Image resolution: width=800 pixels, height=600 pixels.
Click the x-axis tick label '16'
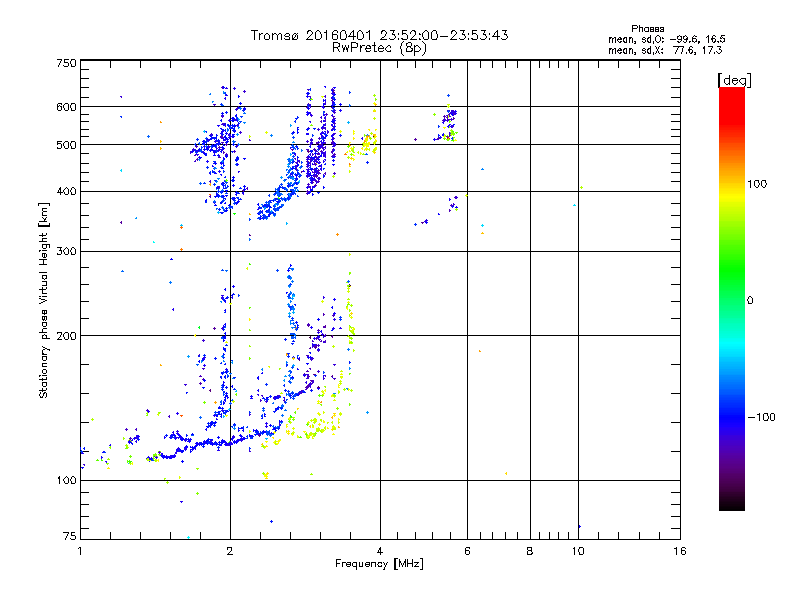[x=680, y=551]
